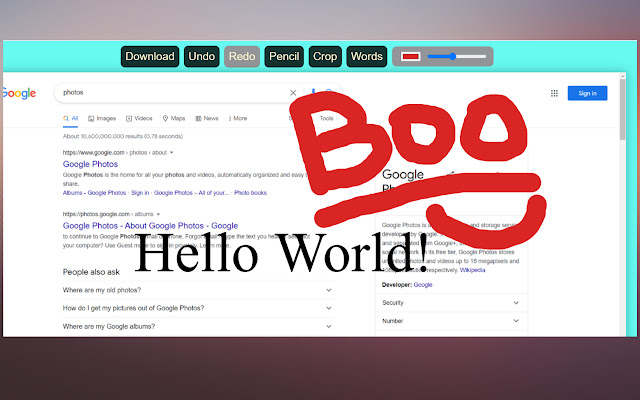Switch to the News tab

(x=207, y=118)
